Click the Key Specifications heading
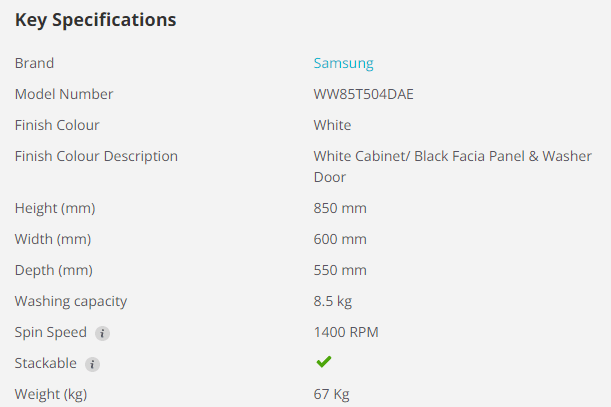The width and height of the screenshot is (611, 407). pos(95,19)
